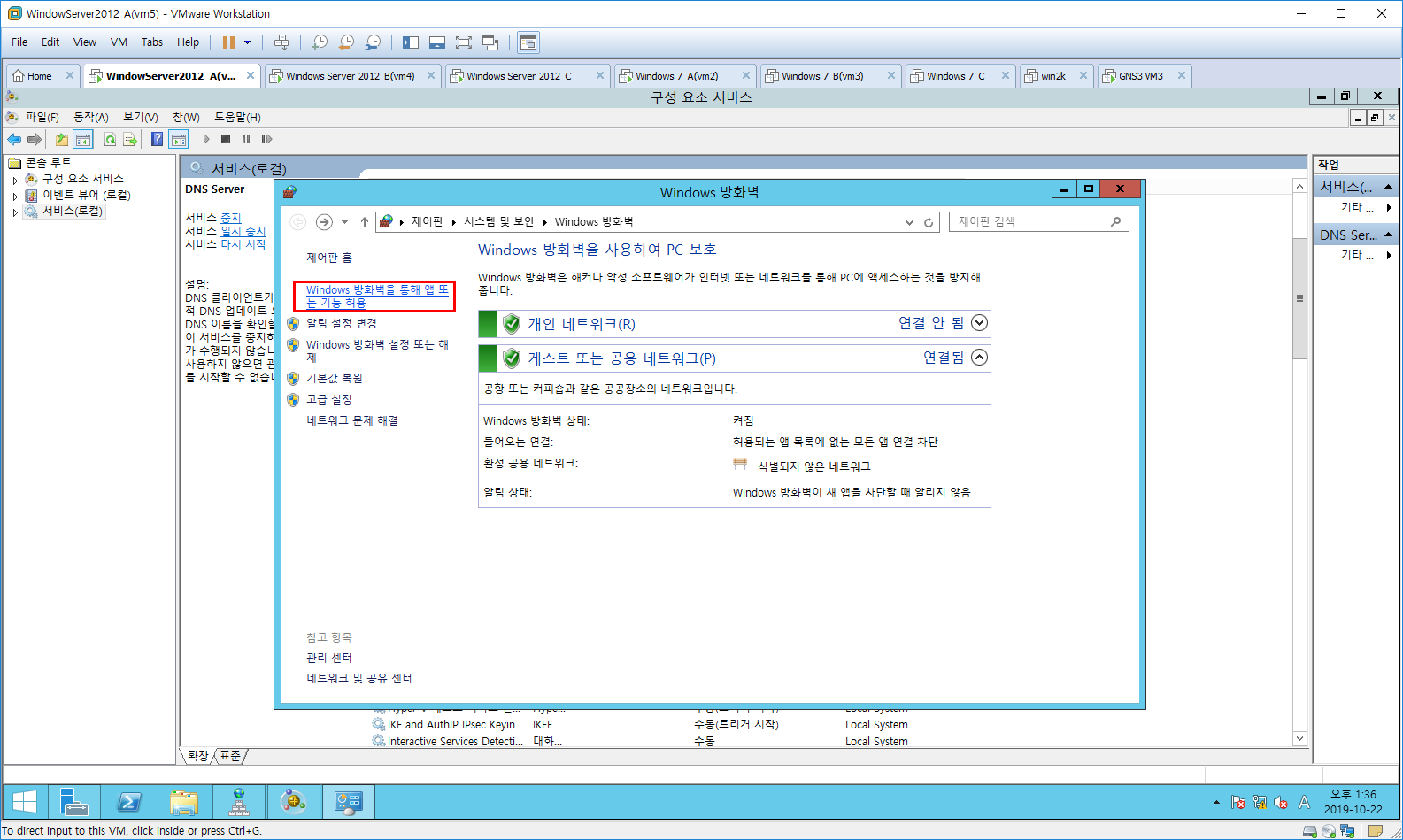Image resolution: width=1403 pixels, height=840 pixels.
Task: Click MMC export list icon
Action: coord(130,139)
